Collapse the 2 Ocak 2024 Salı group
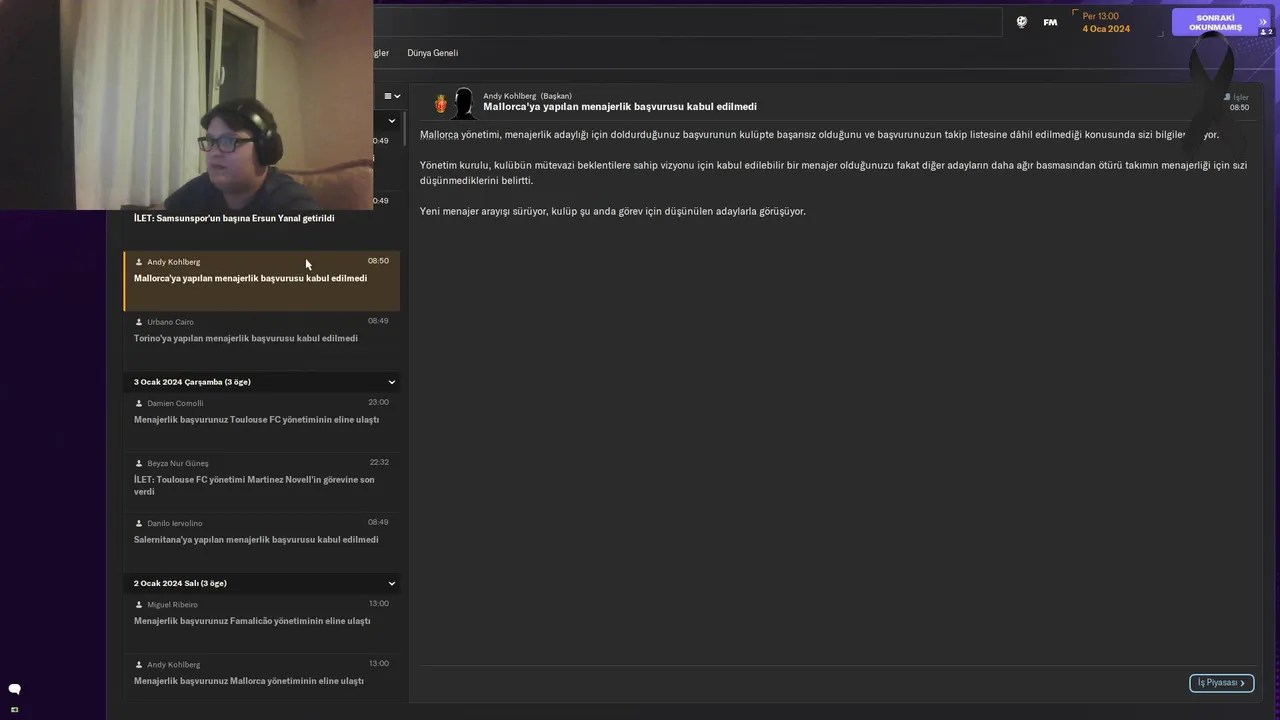 click(392, 583)
